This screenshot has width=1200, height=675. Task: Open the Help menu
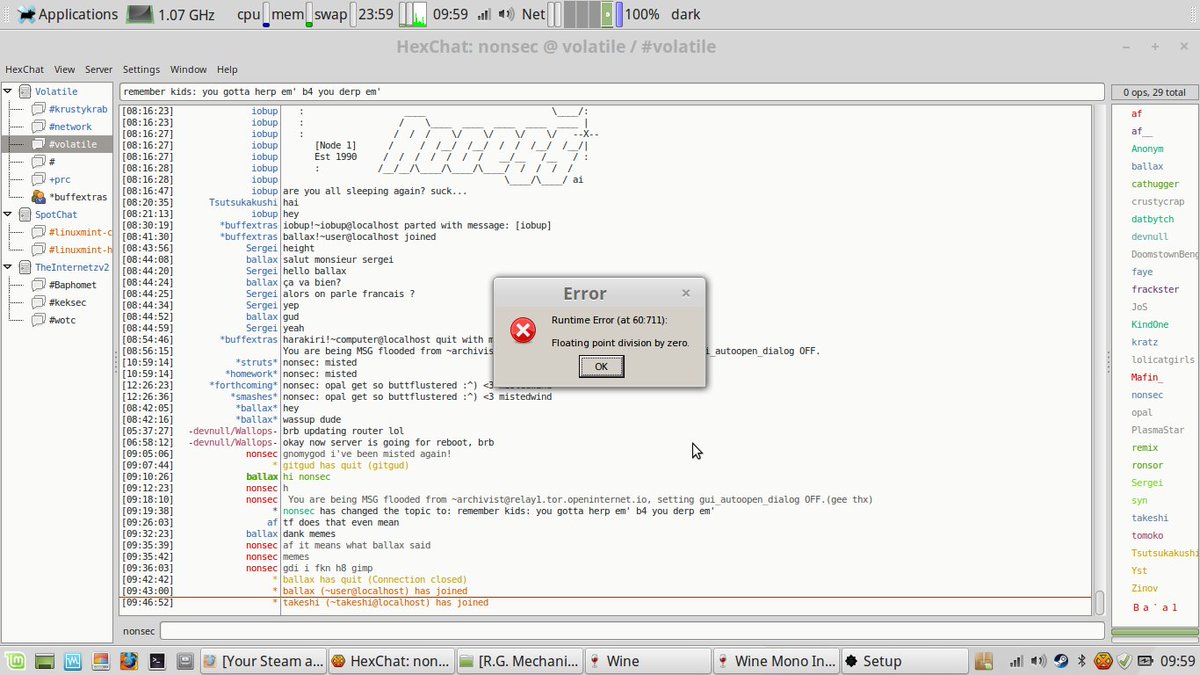[227, 70]
